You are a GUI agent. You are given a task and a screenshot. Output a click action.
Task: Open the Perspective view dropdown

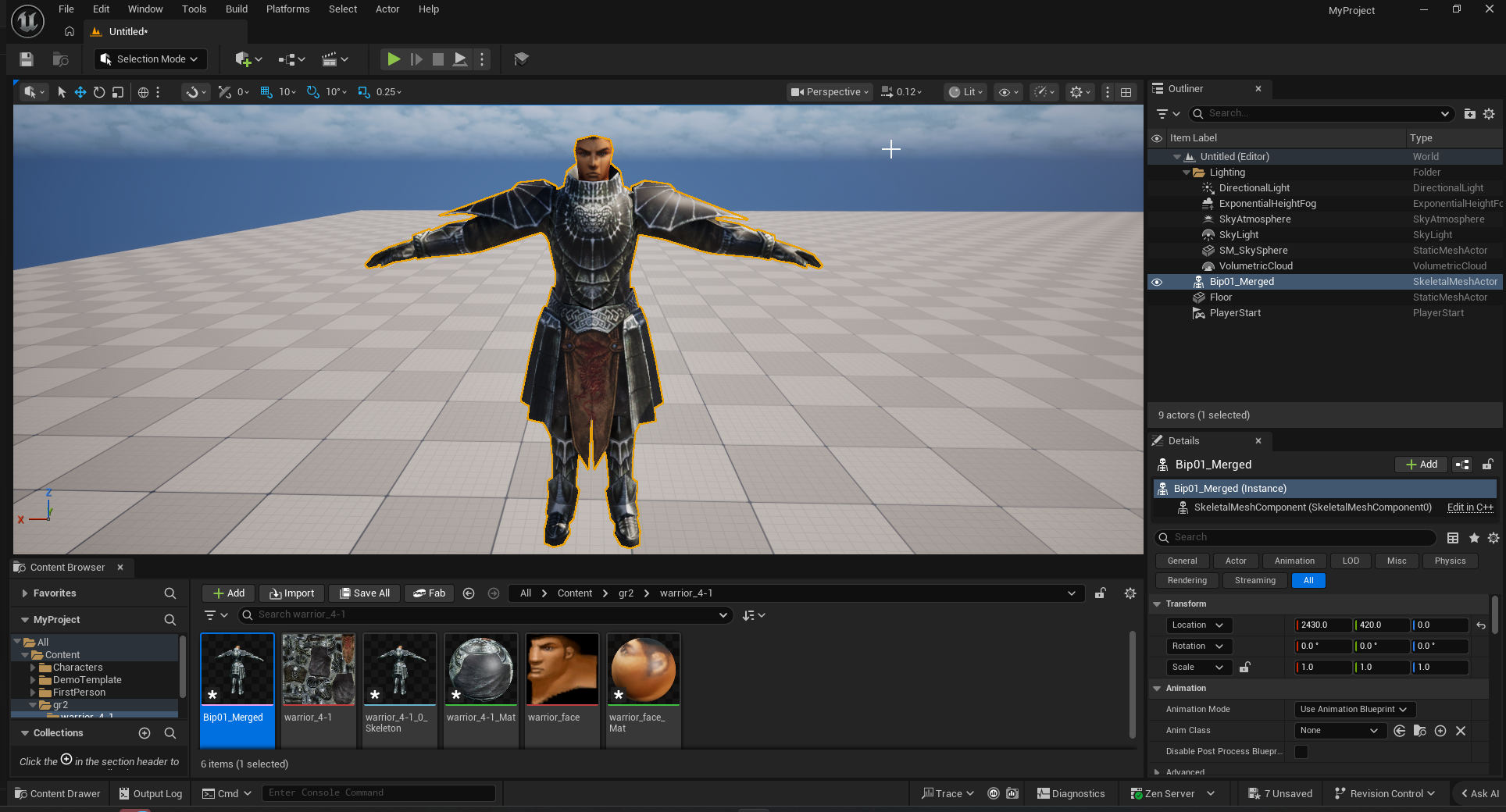coord(829,92)
